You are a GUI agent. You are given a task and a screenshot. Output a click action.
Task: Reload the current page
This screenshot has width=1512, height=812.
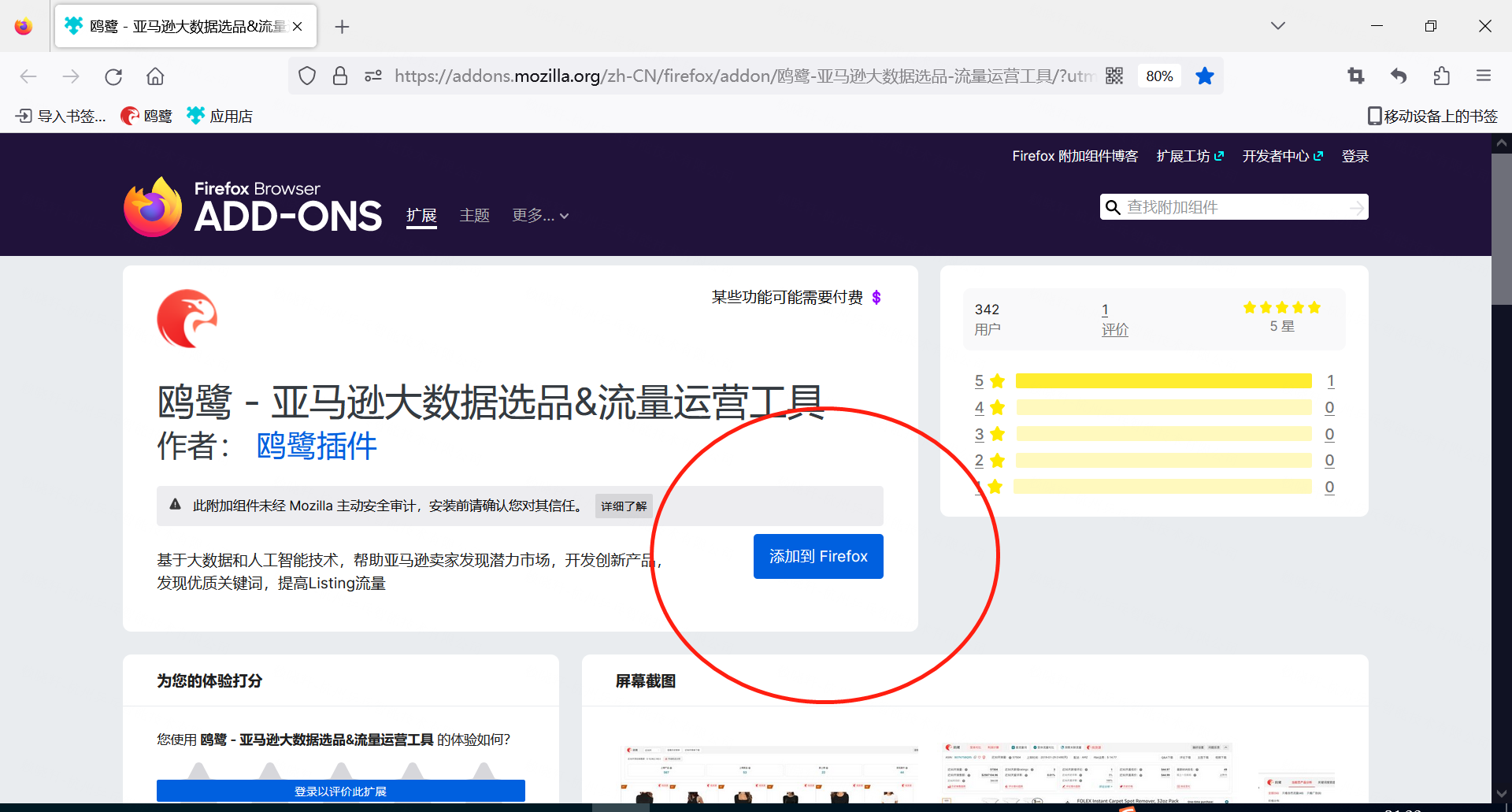pos(113,76)
